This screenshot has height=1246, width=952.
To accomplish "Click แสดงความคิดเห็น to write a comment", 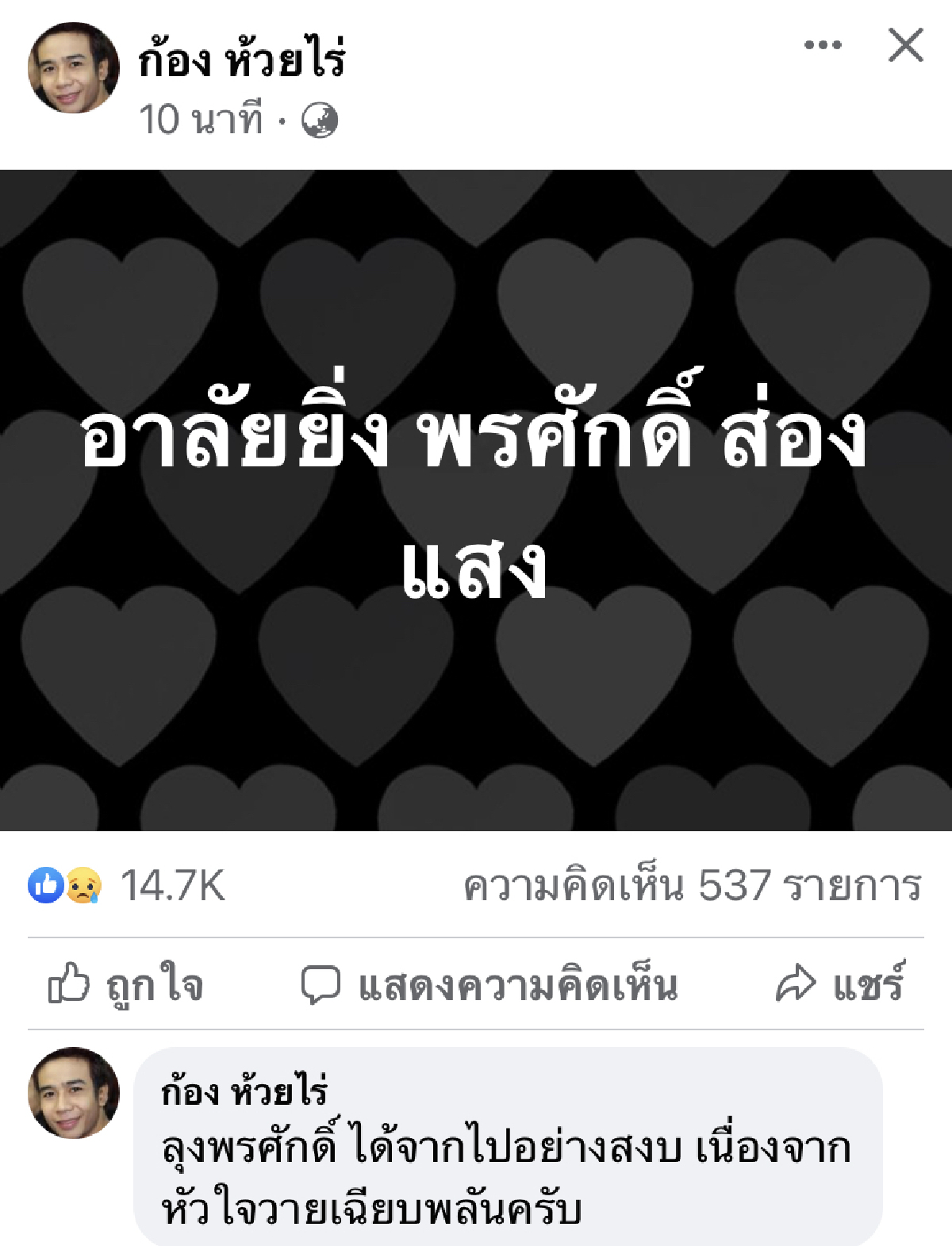I will 519,985.
